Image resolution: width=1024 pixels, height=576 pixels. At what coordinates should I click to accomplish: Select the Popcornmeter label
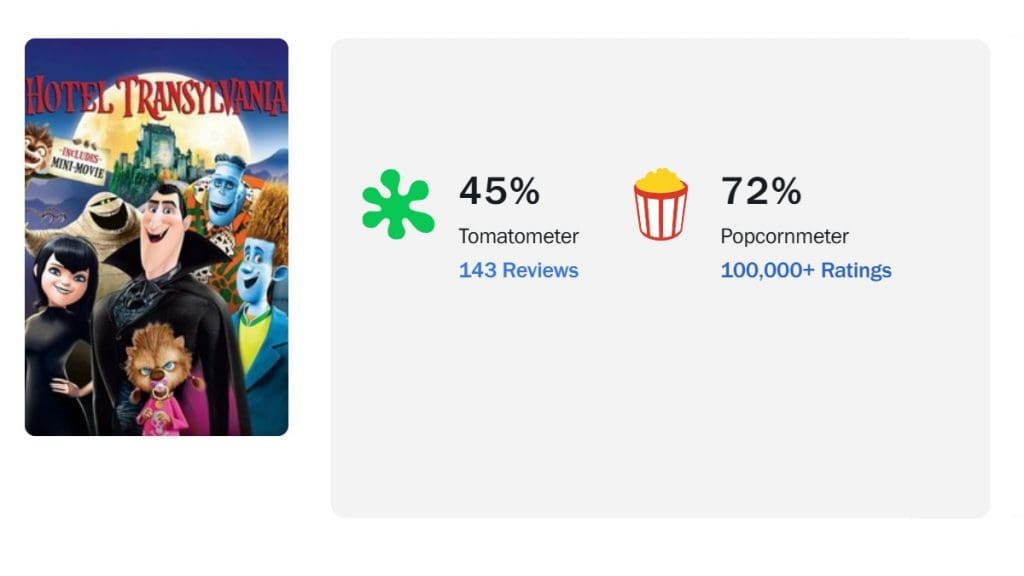click(x=784, y=237)
